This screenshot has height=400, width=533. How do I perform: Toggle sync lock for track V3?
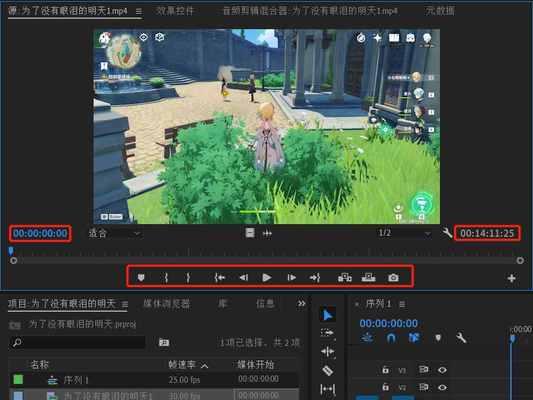pos(424,369)
